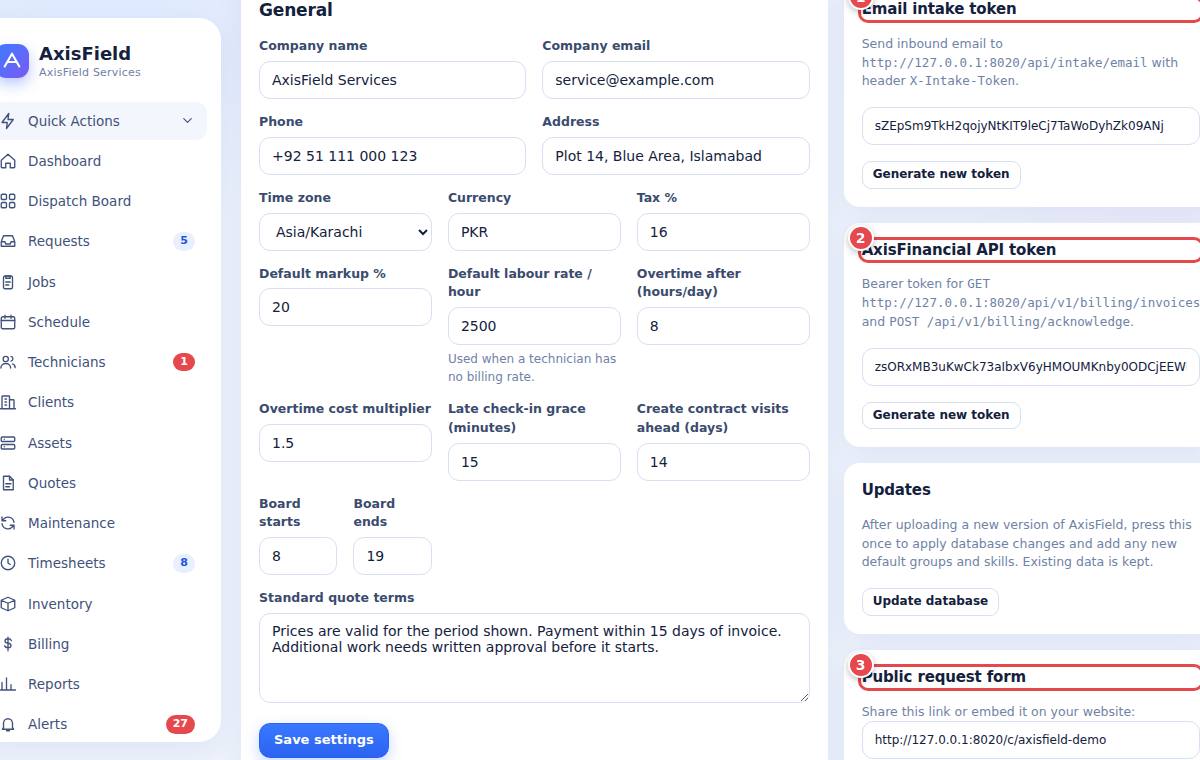Select the Email intake token field

tap(1031, 126)
